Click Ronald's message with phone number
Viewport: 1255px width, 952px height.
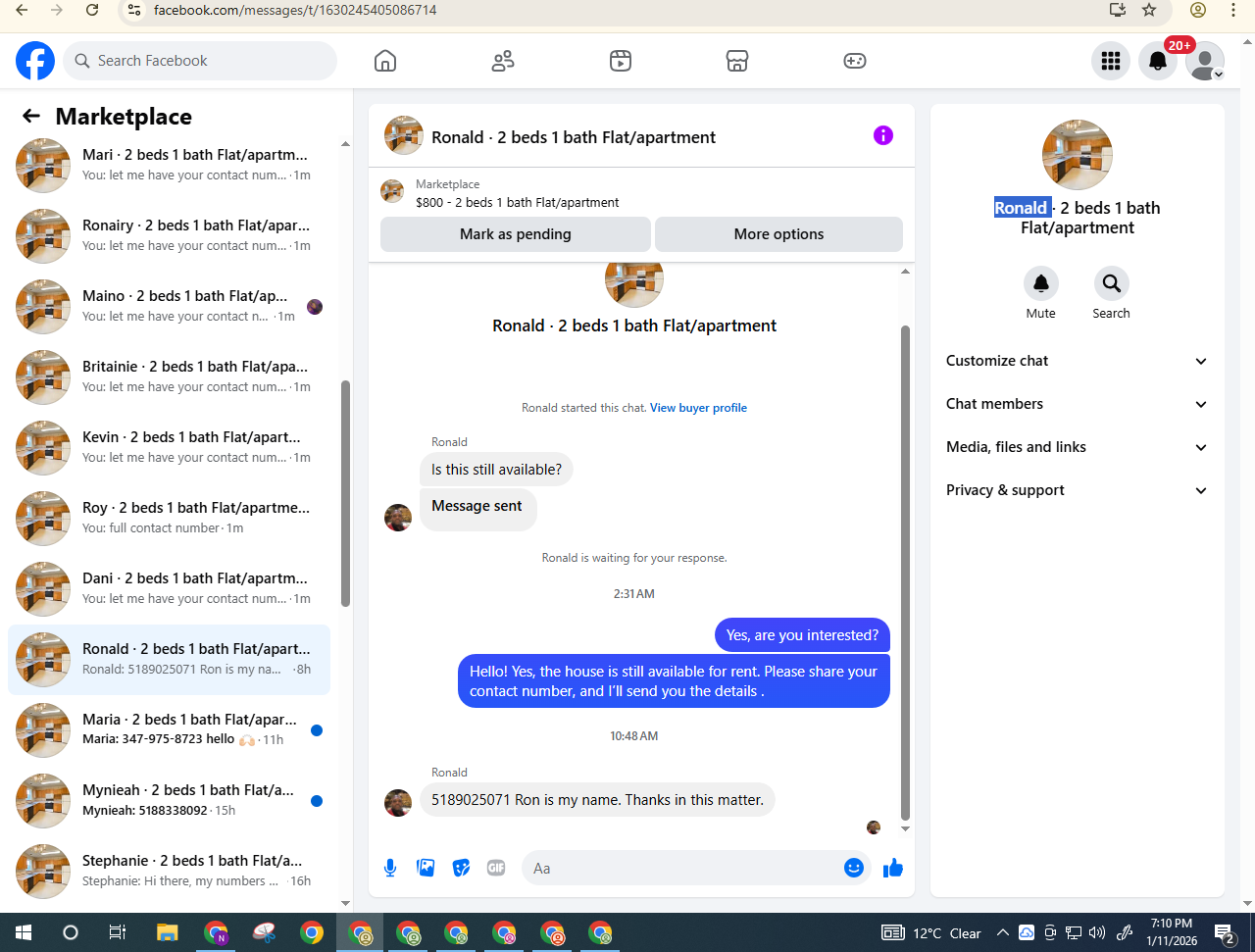point(597,800)
